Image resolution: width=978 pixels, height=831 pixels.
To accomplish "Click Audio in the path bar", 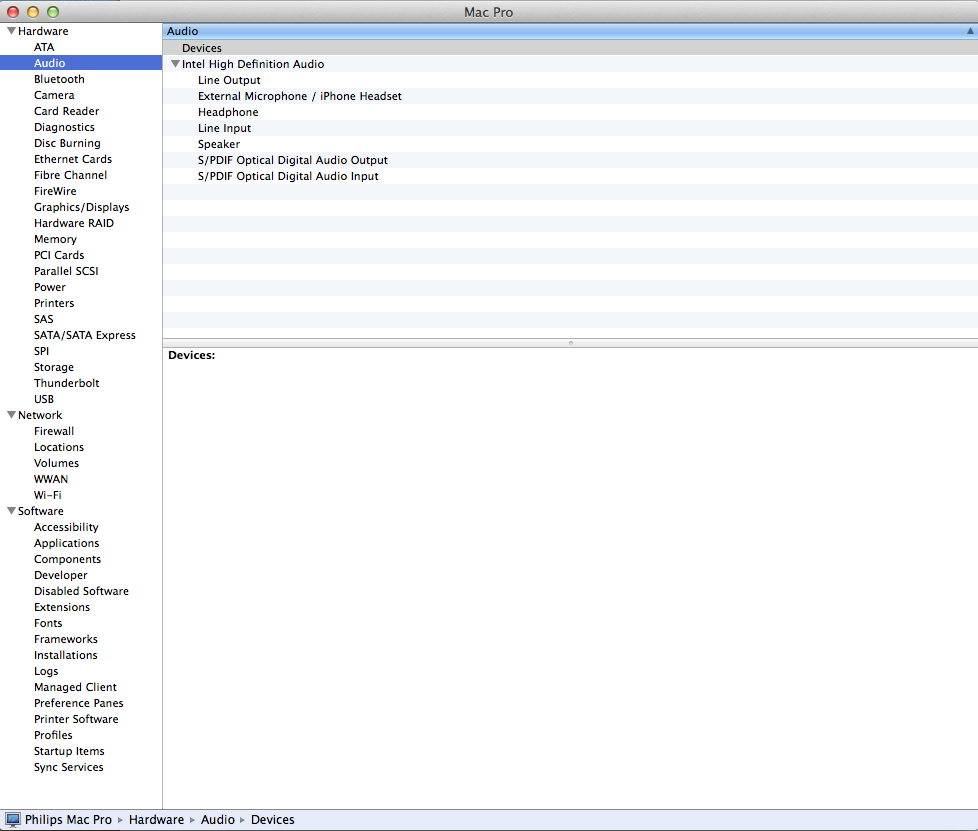I will click(x=218, y=820).
